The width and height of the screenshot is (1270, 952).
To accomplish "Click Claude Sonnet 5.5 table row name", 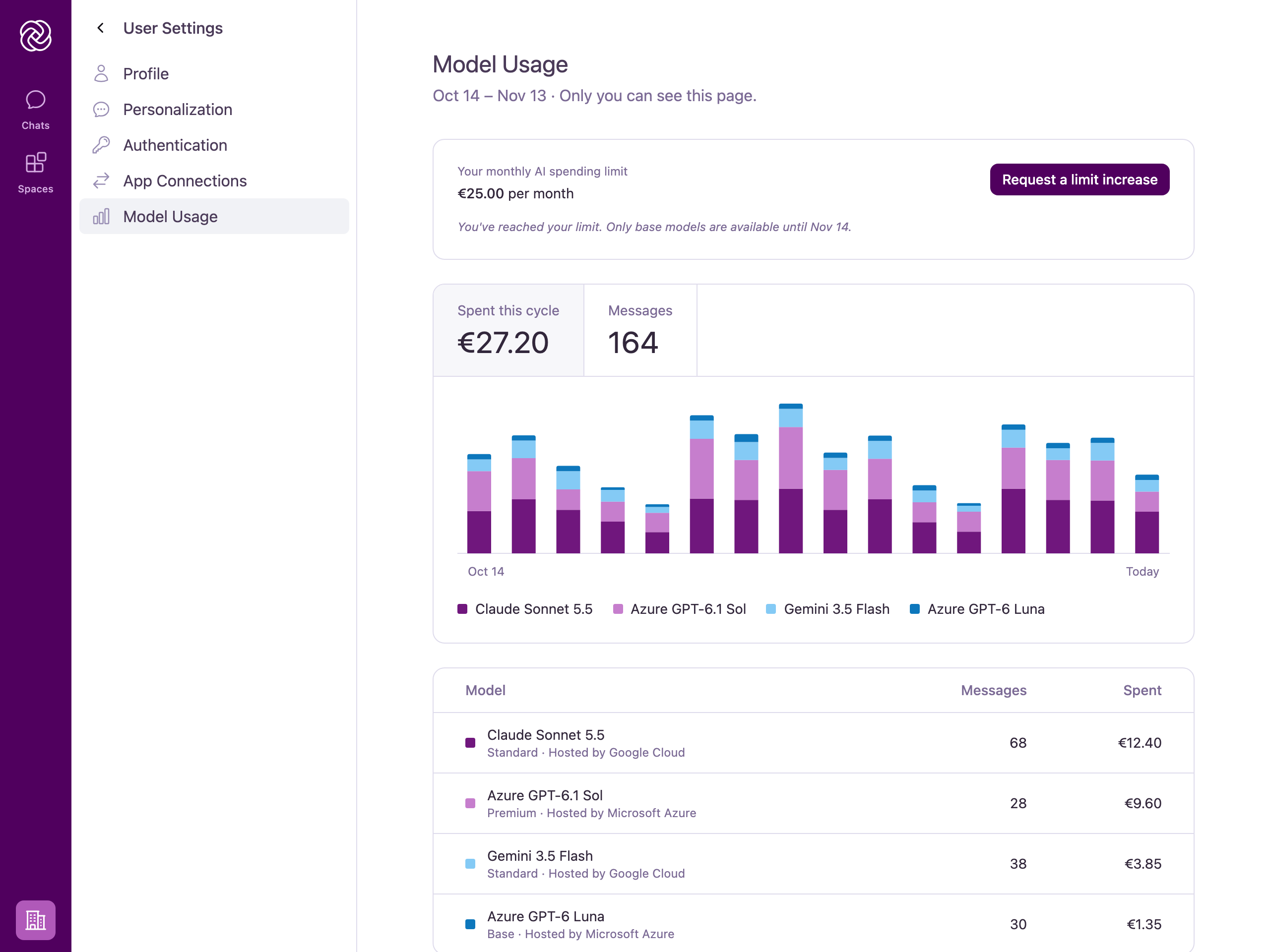I will point(545,734).
